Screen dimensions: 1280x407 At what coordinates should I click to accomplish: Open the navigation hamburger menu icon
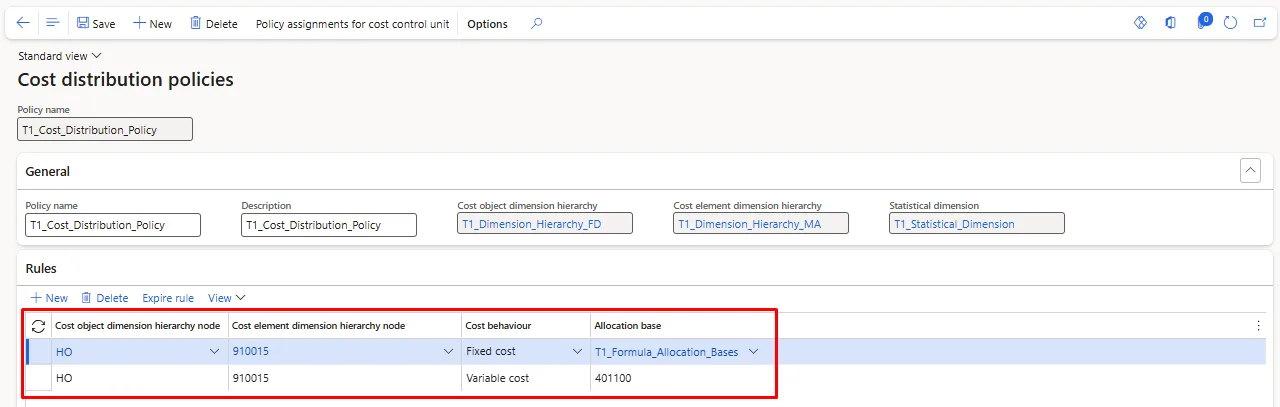point(53,23)
